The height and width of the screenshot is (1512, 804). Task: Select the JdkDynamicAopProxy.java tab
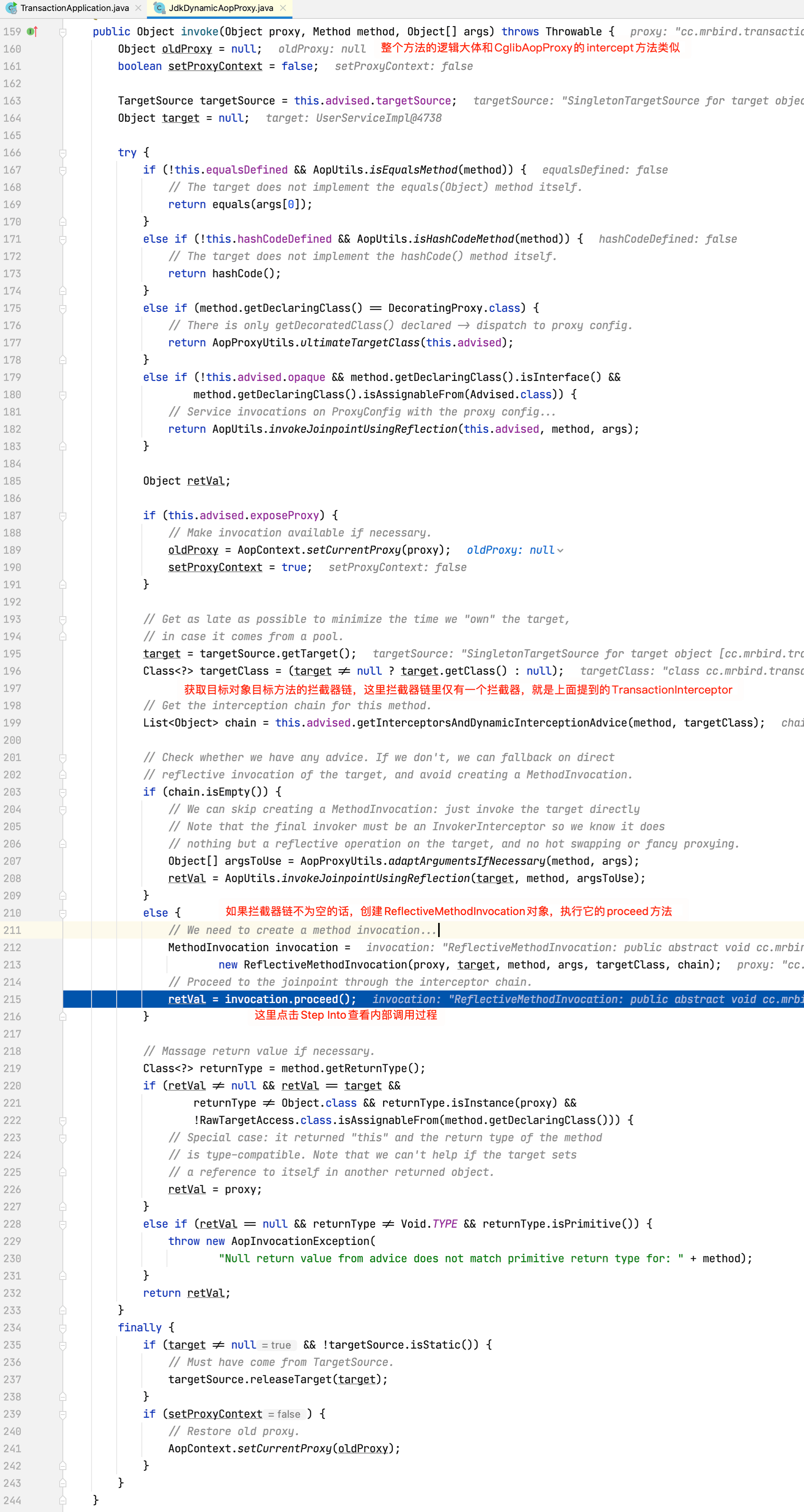pyautogui.click(x=221, y=8)
